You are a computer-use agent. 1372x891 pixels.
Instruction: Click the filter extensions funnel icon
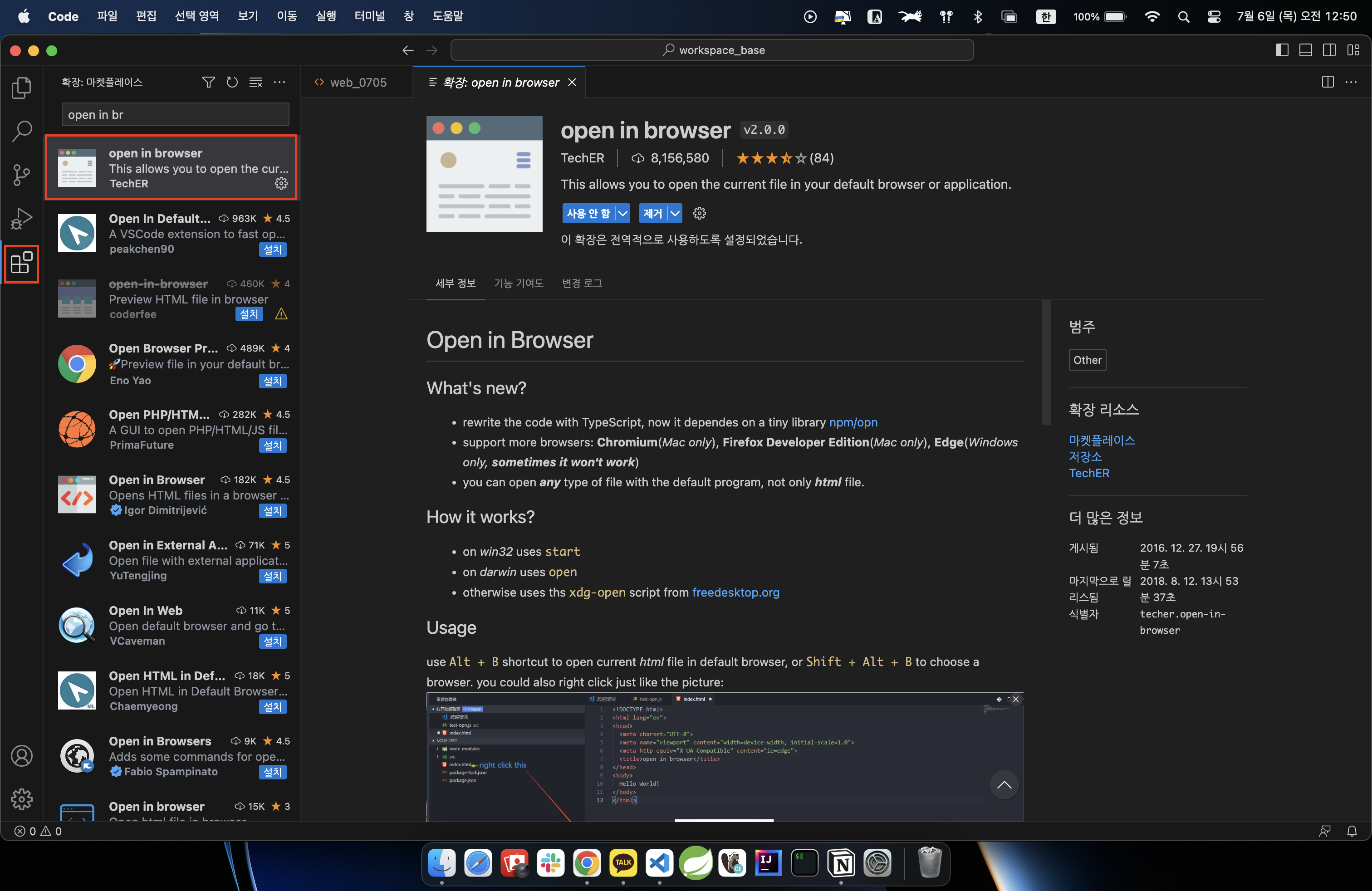208,83
